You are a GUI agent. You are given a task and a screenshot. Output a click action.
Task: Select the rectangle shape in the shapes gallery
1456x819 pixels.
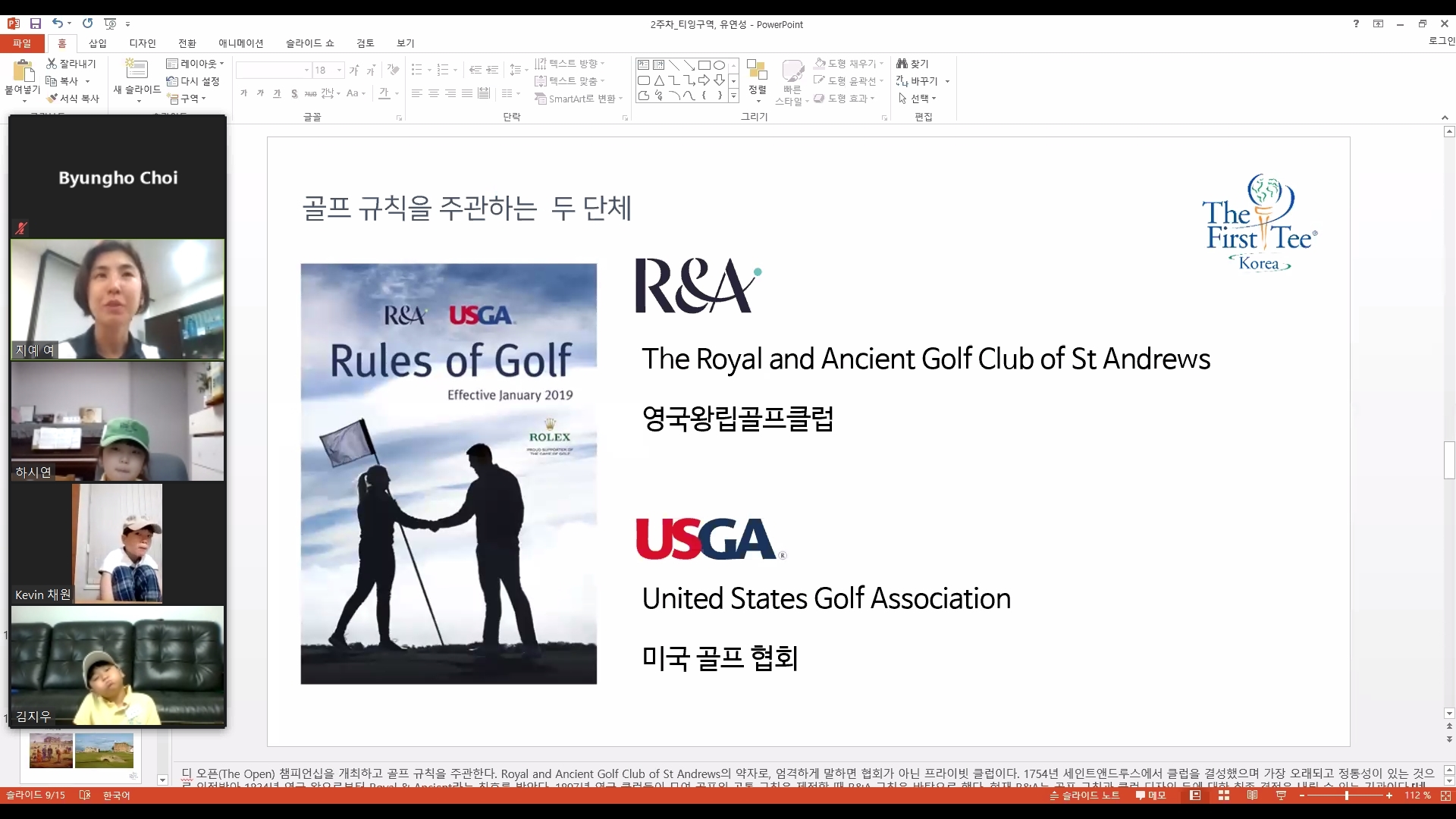tap(704, 65)
